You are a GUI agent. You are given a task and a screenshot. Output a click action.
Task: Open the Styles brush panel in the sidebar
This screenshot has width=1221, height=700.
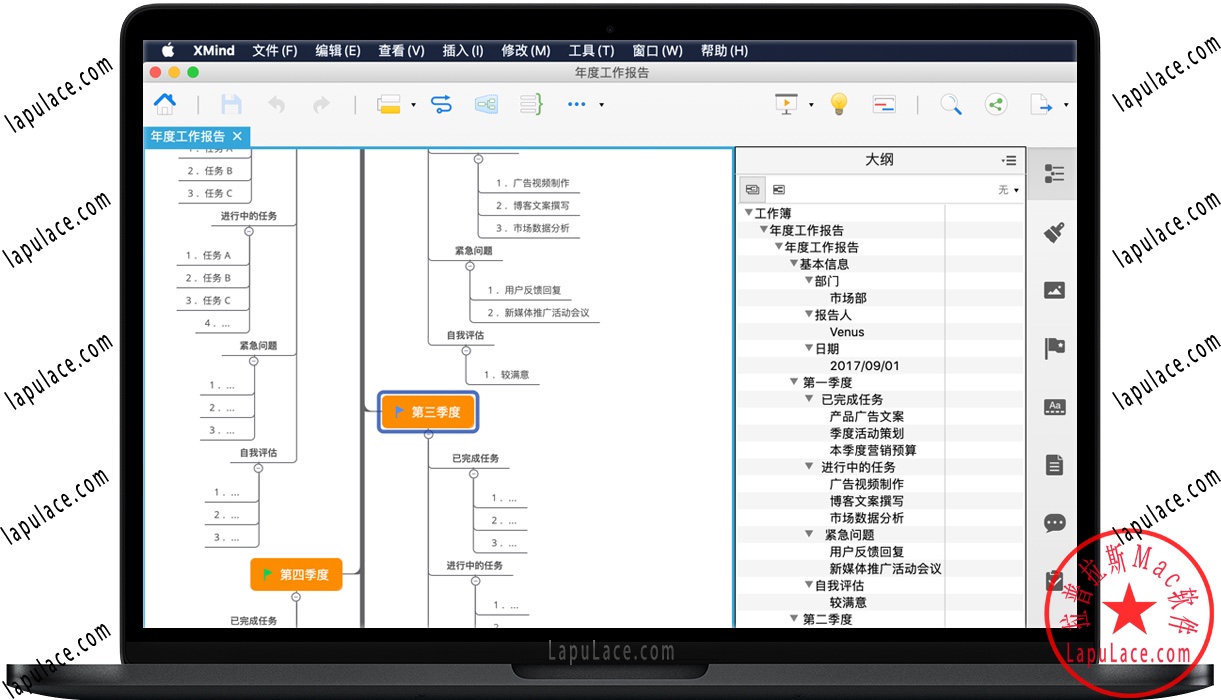[x=1054, y=230]
